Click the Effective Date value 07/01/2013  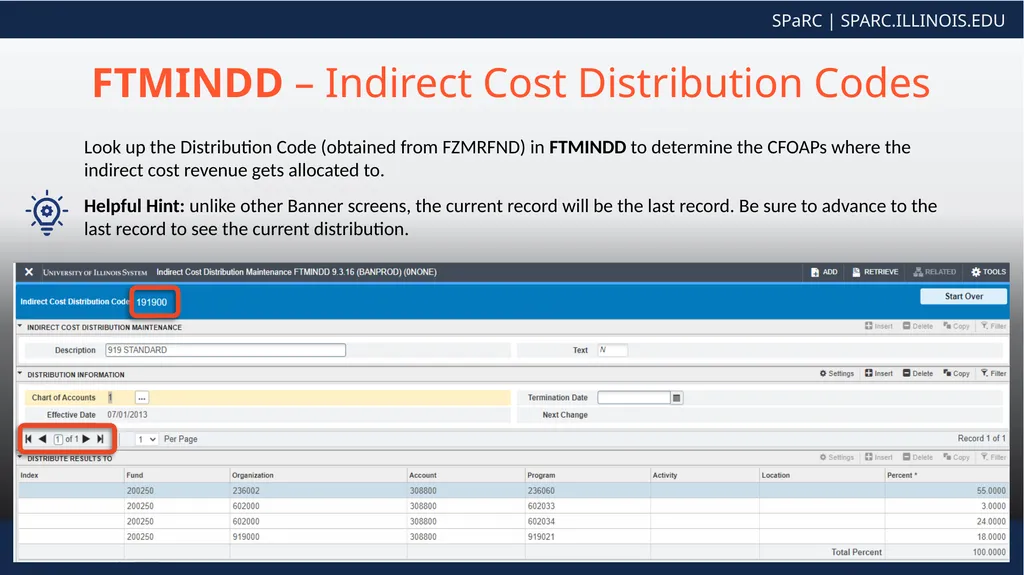127,415
